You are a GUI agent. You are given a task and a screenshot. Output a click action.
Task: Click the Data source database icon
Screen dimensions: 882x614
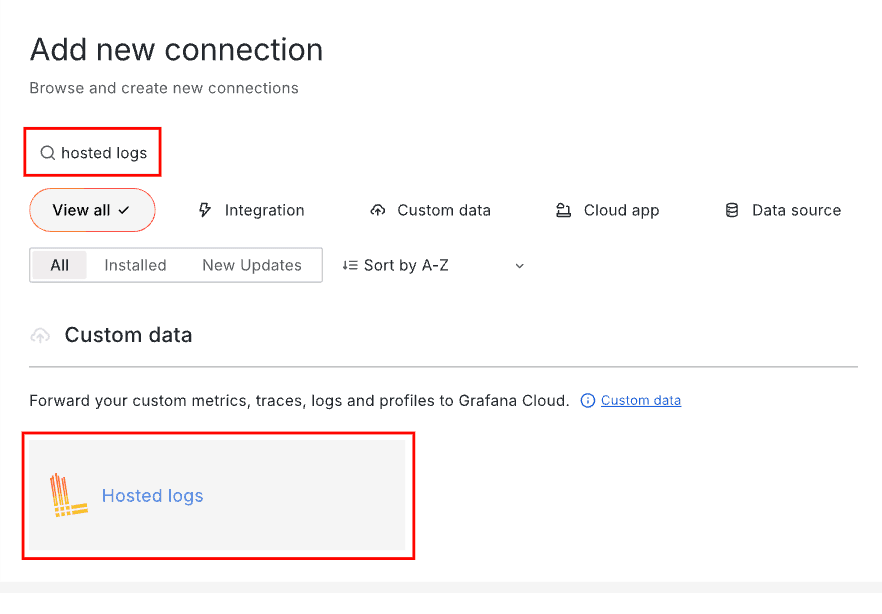click(x=734, y=210)
